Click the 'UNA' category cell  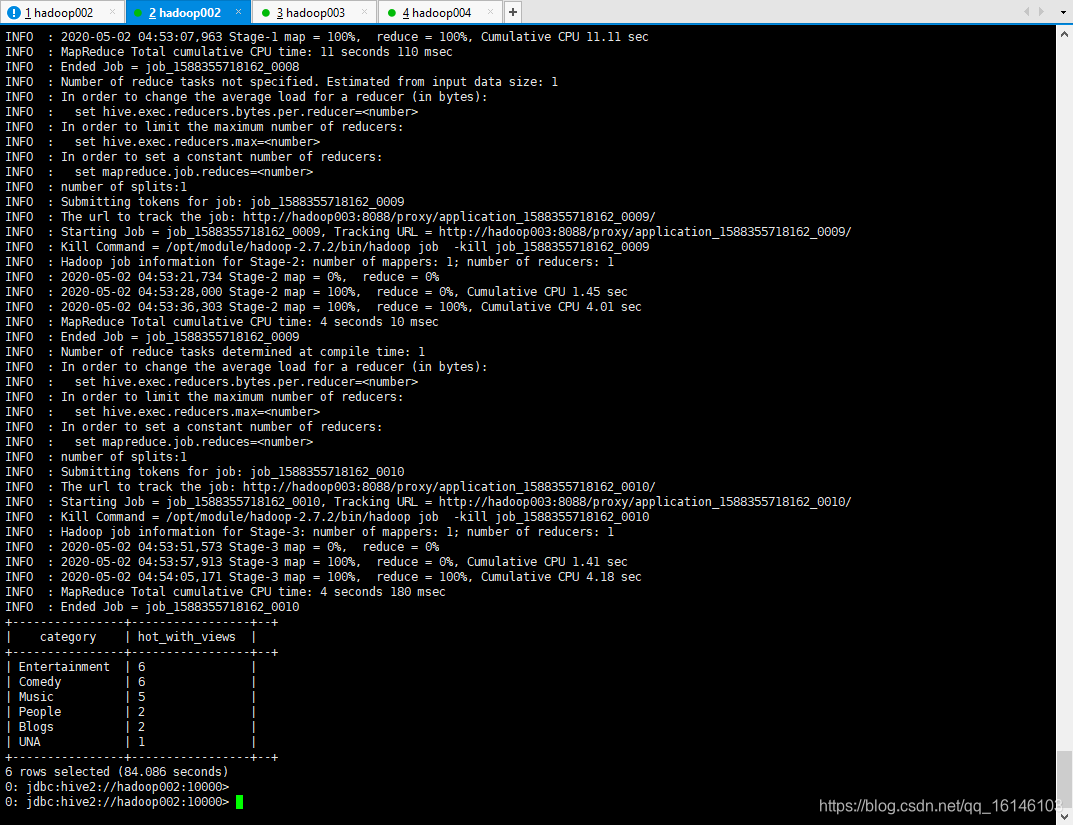pos(29,742)
